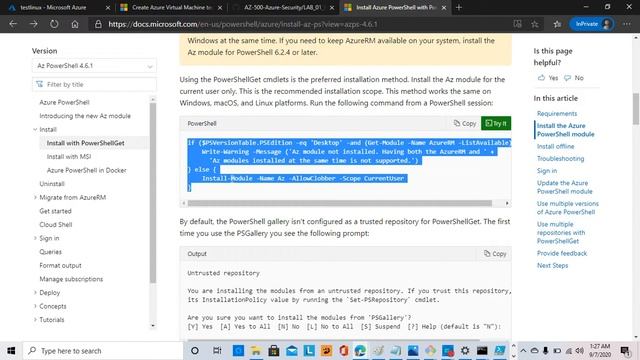Open File Explorer from taskbar

[256, 351]
